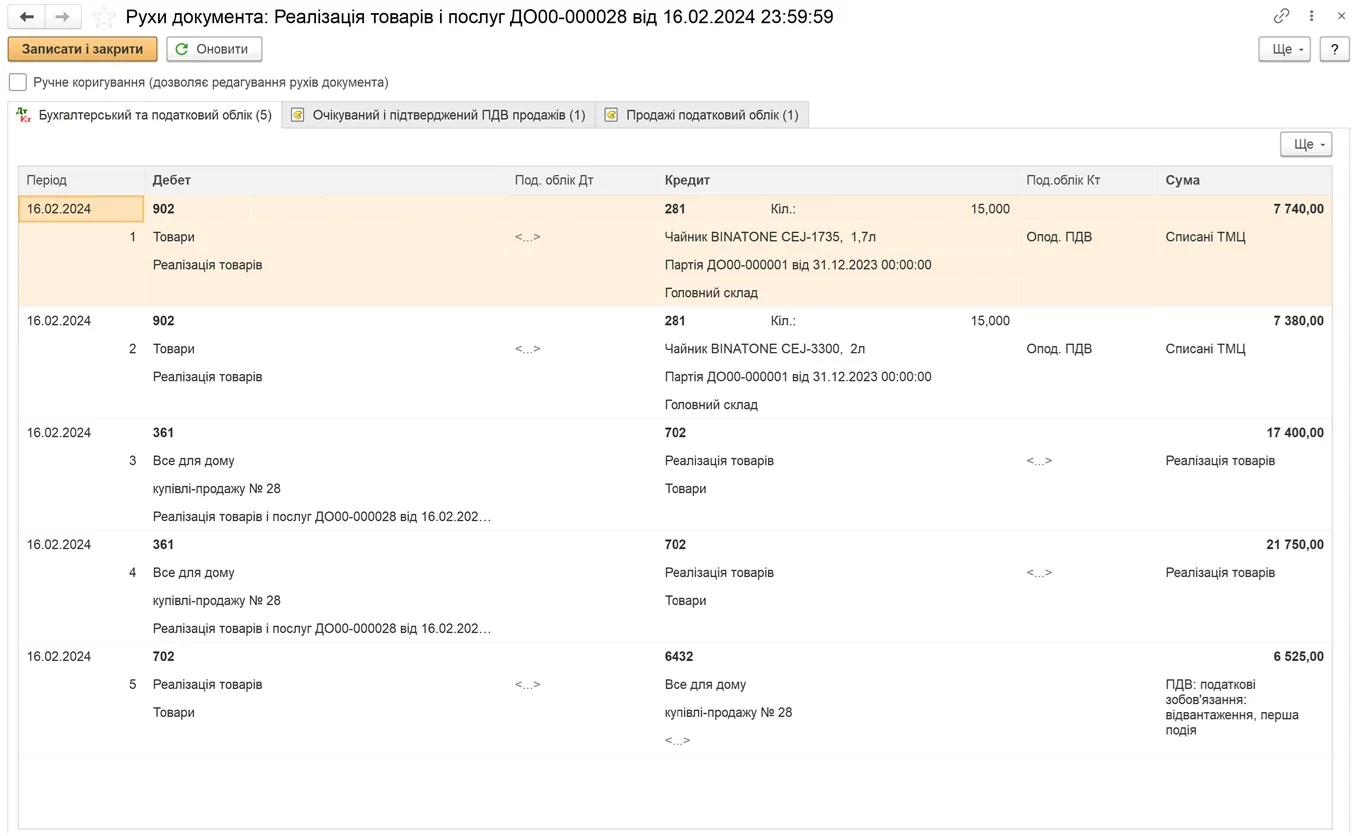Viewport: 1360px width, 836px height.
Task: Add document to favorites with star icon
Action: click(x=103, y=17)
